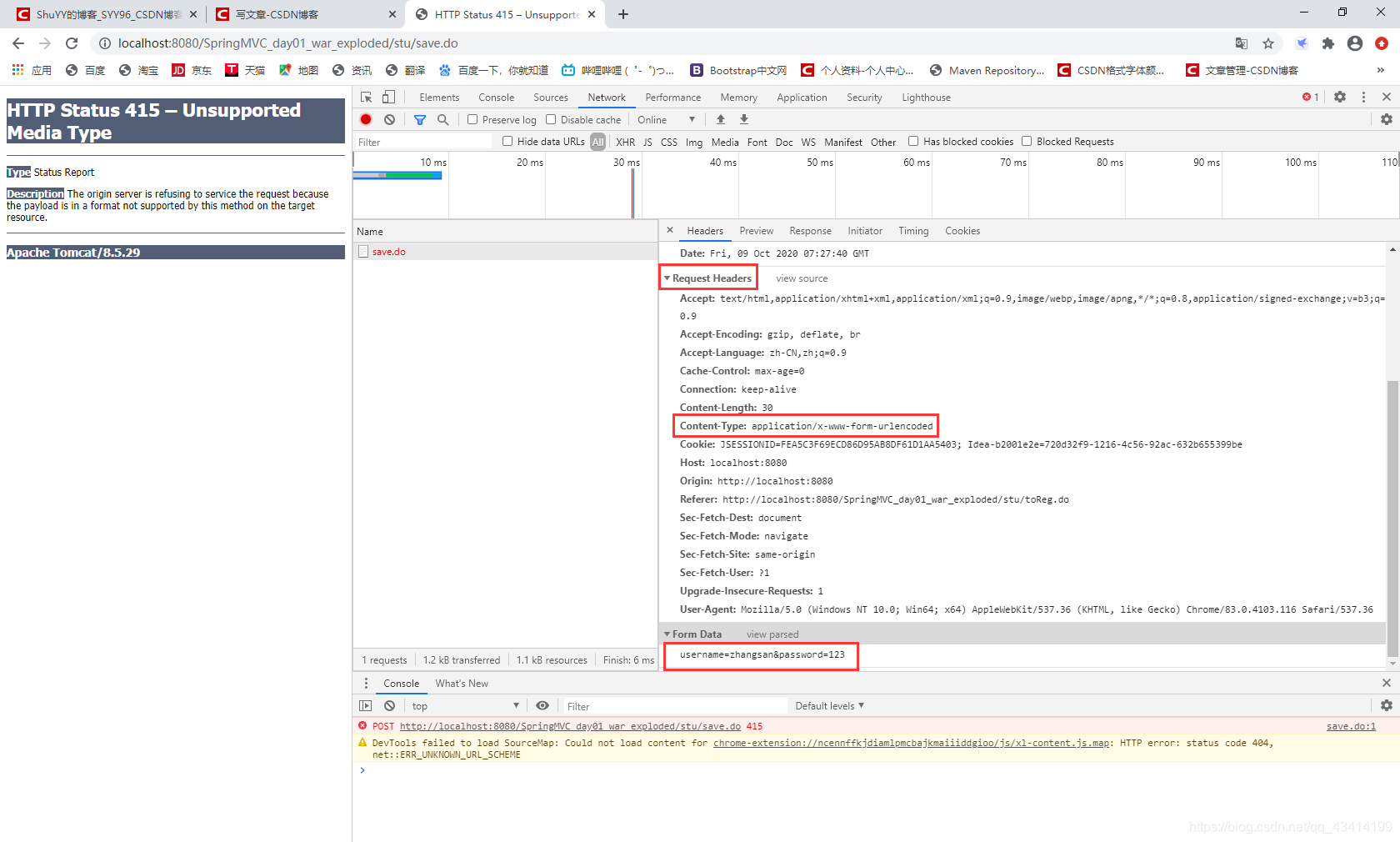Open the Timing tab of request
The image size is (1400, 842).
(913, 231)
